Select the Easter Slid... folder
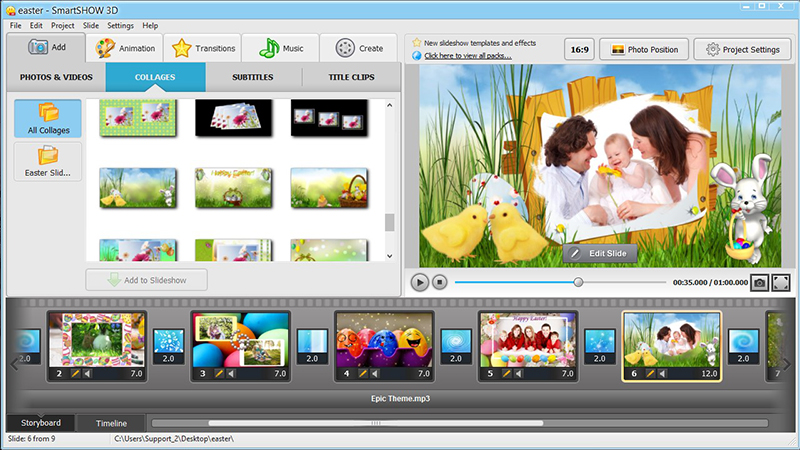Viewport: 800px width, 450px height. pos(48,161)
